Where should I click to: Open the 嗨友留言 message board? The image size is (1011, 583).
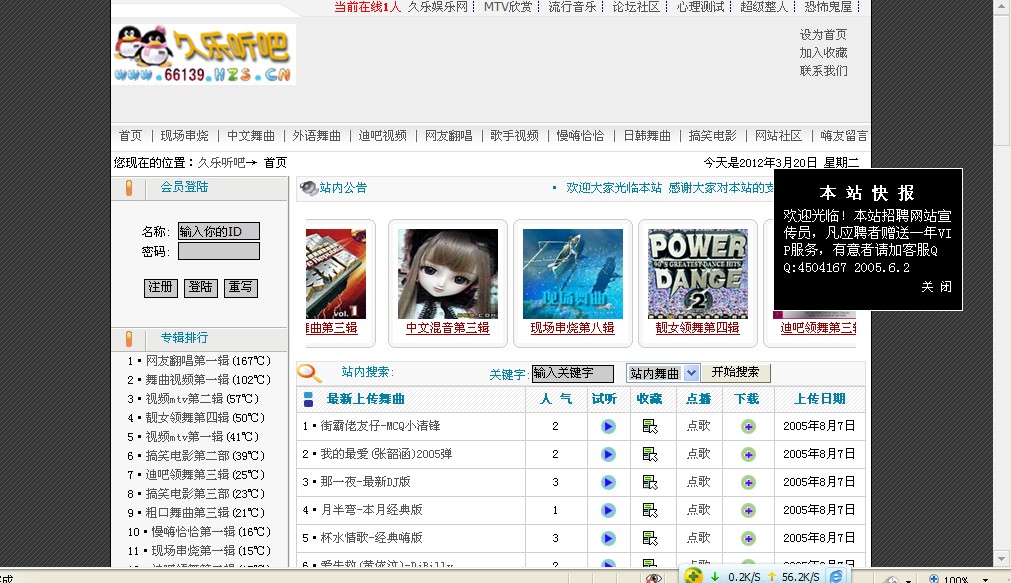point(844,135)
